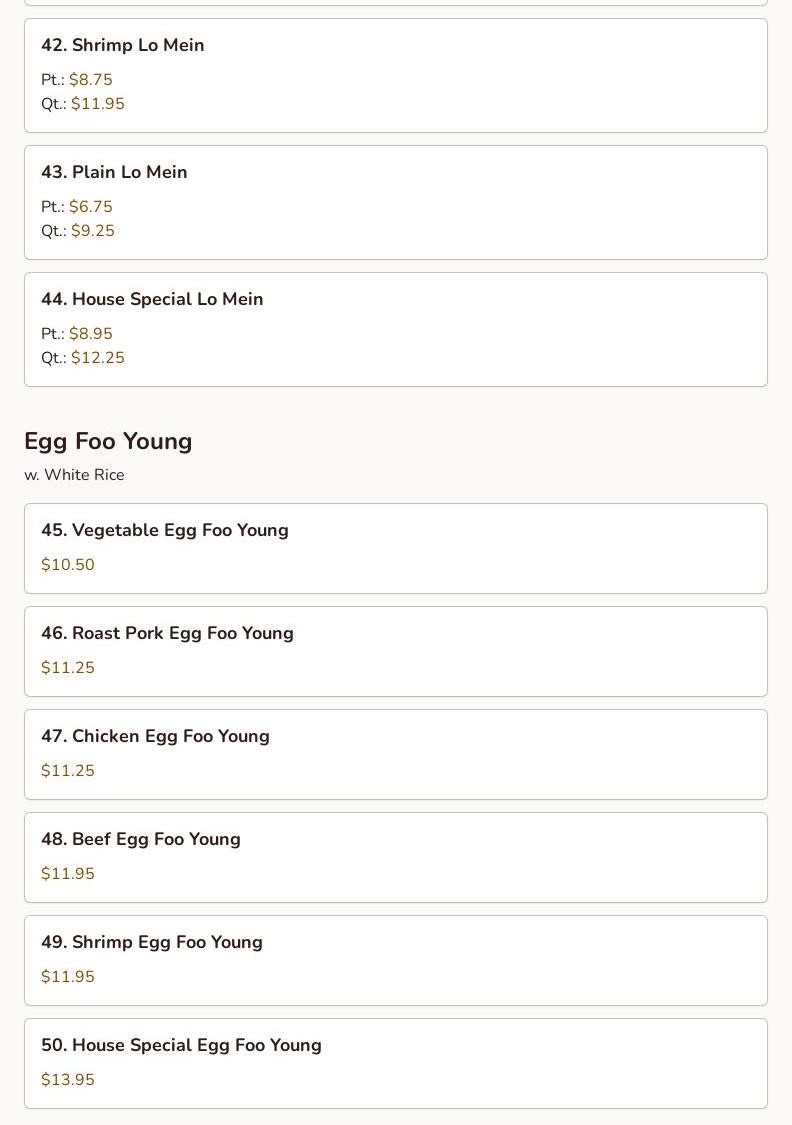792x1125 pixels.
Task: Click the Chicken Egg Foo Young price
Action: point(68,771)
